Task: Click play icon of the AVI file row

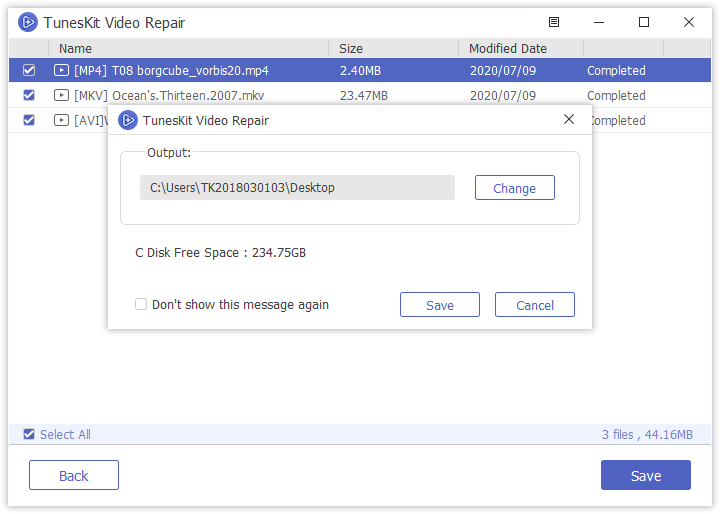Action: (61, 120)
